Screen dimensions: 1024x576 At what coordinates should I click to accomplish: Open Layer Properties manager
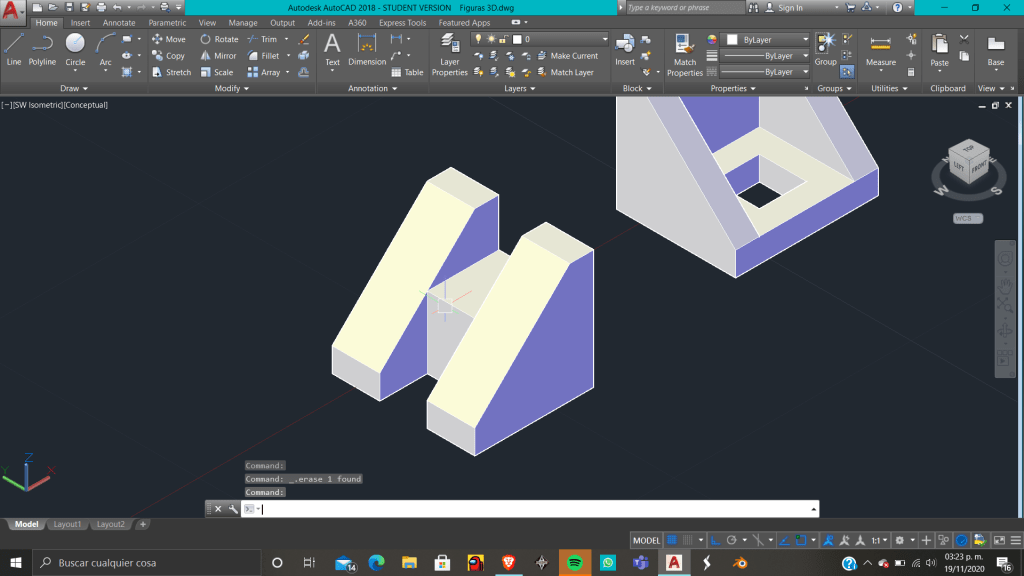coord(449,55)
